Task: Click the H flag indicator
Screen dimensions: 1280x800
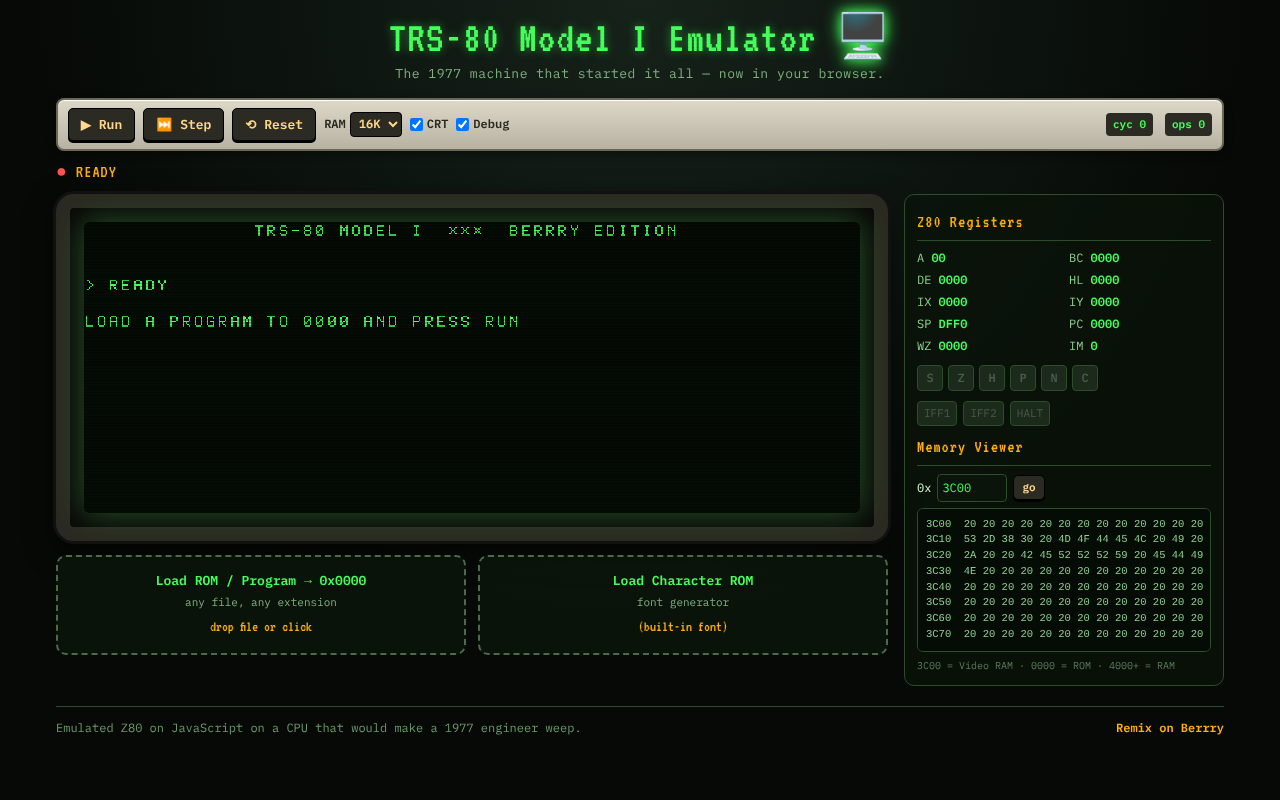Action: pyautogui.click(x=992, y=378)
